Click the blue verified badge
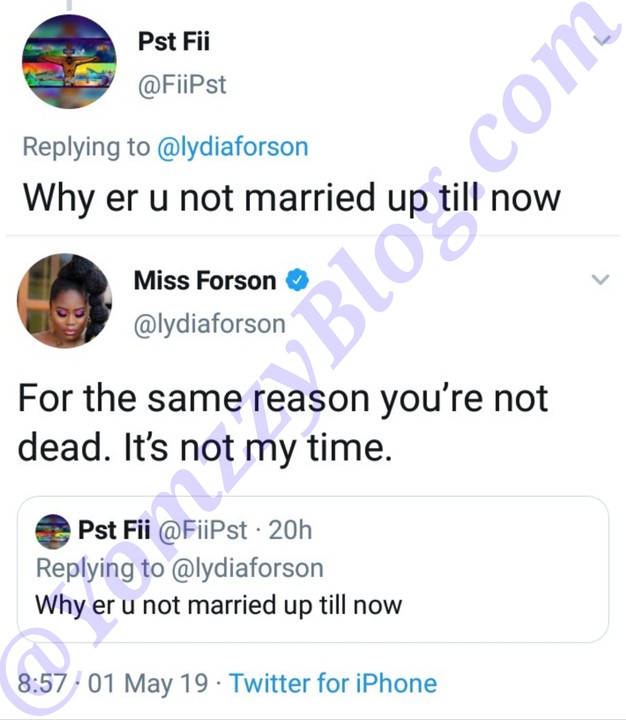Viewport: 626px width, 720px height. click(298, 280)
